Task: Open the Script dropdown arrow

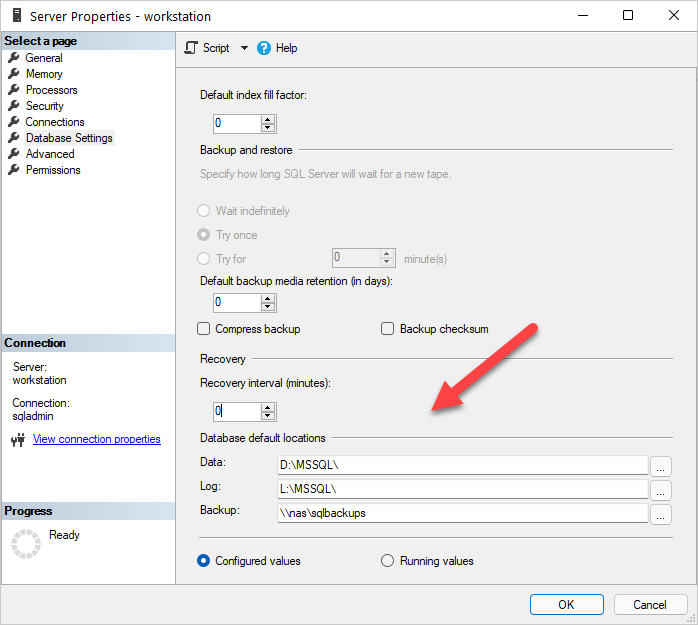Action: (244, 48)
